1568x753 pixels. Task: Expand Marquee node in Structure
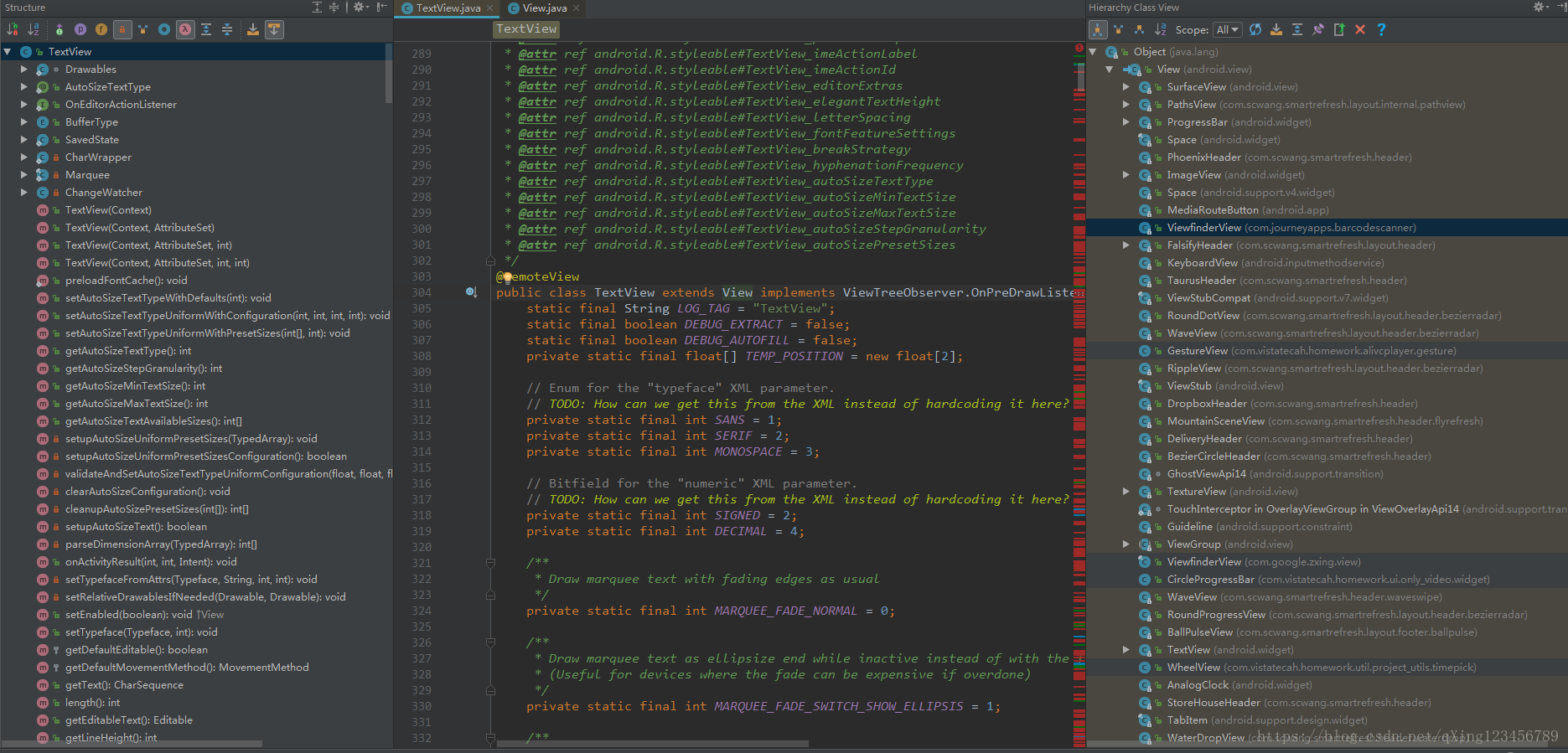tap(23, 175)
